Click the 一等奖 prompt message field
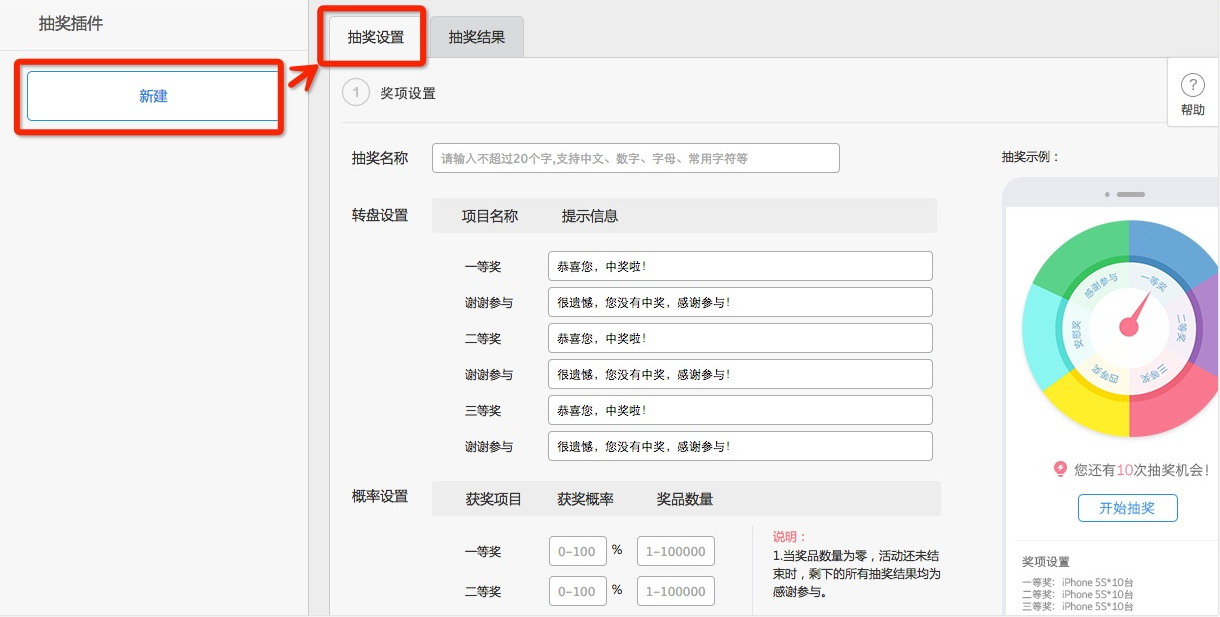Image resolution: width=1220 pixels, height=617 pixels. [740, 266]
